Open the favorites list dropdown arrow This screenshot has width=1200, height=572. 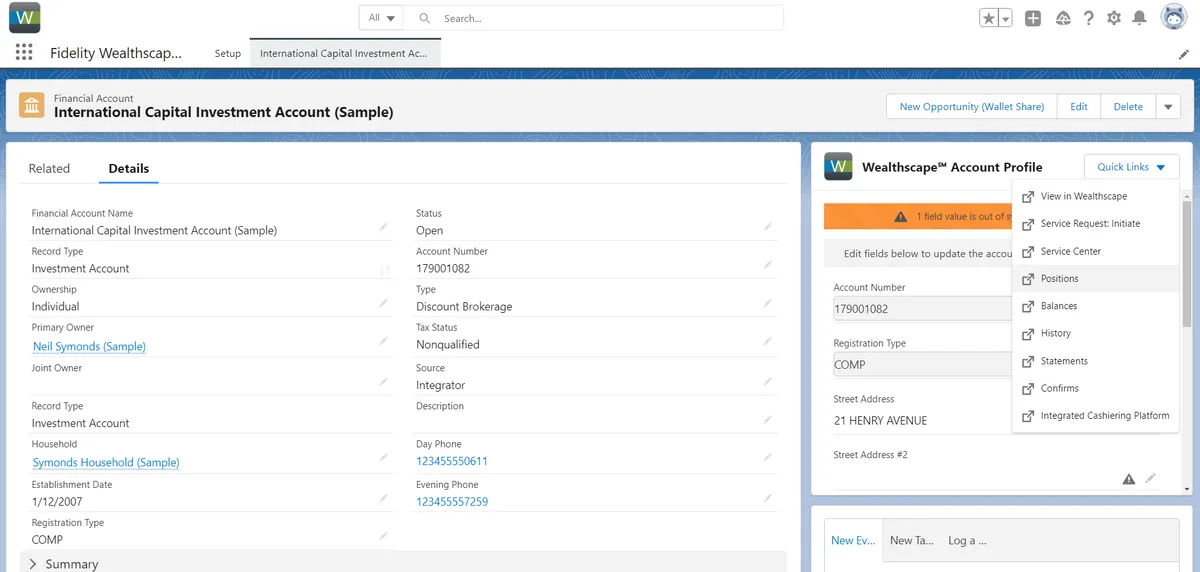(1005, 18)
